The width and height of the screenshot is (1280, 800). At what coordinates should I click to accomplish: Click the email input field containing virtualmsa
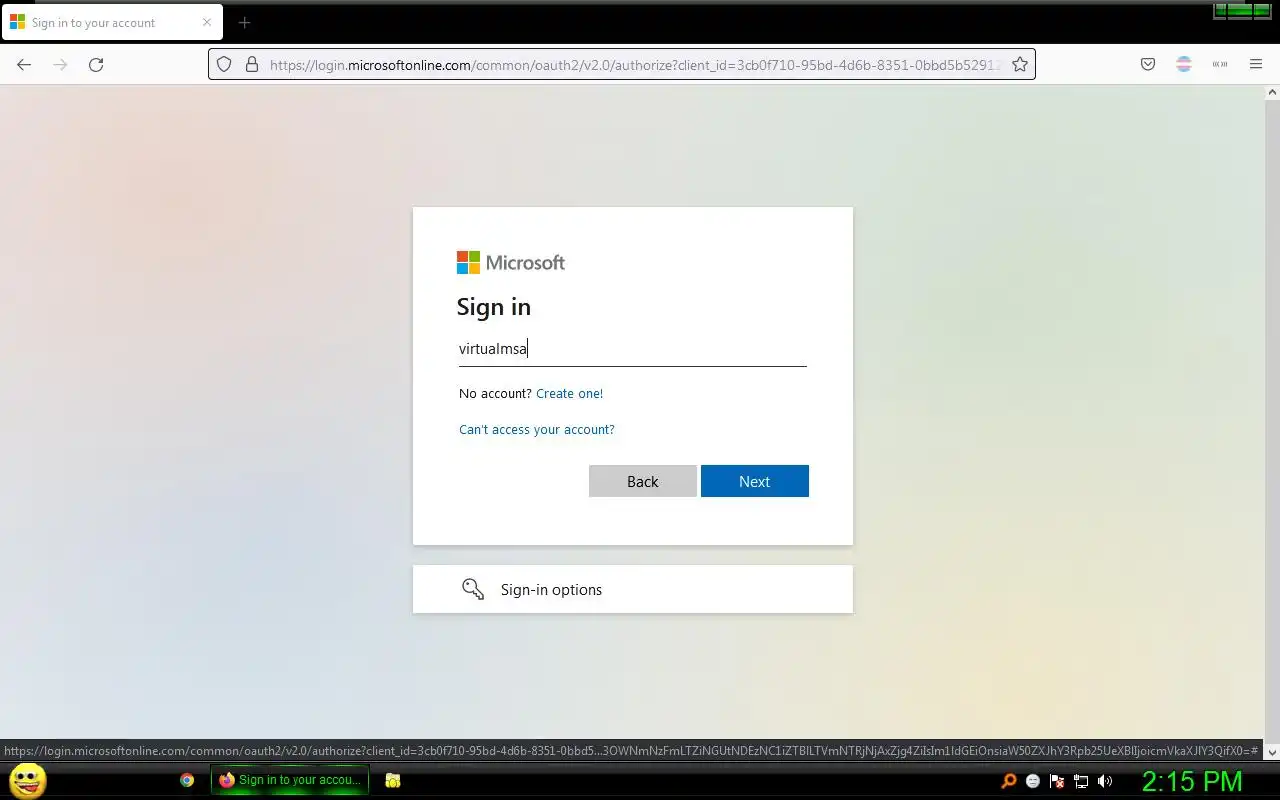(632, 348)
